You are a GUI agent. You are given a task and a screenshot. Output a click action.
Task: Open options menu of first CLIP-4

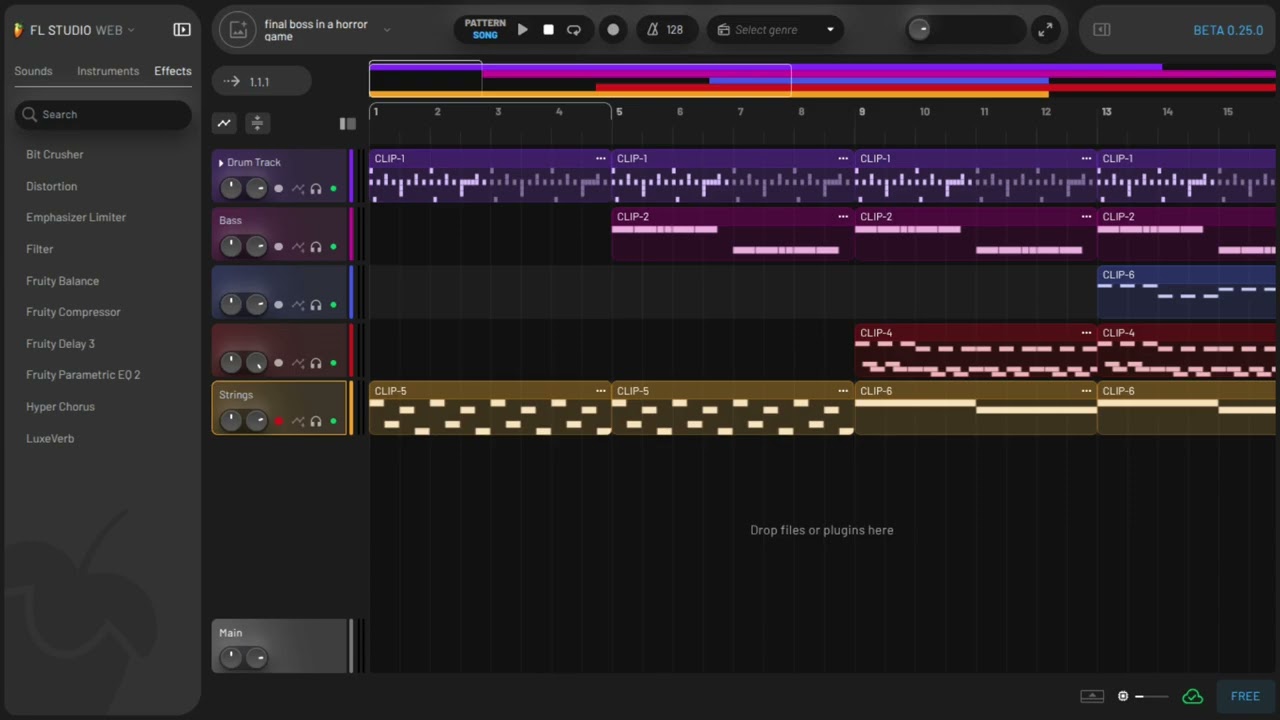click(x=1086, y=332)
